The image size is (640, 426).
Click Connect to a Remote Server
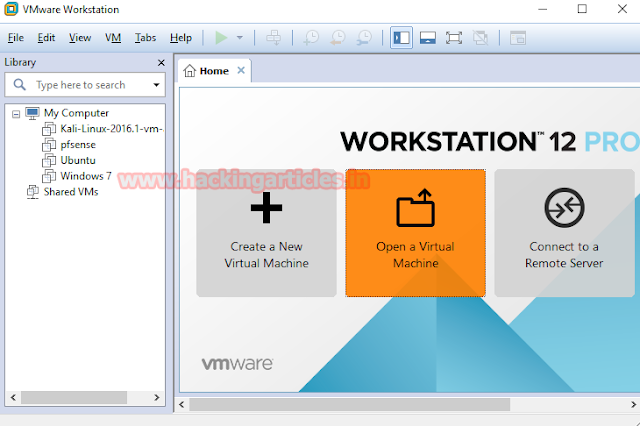[564, 233]
